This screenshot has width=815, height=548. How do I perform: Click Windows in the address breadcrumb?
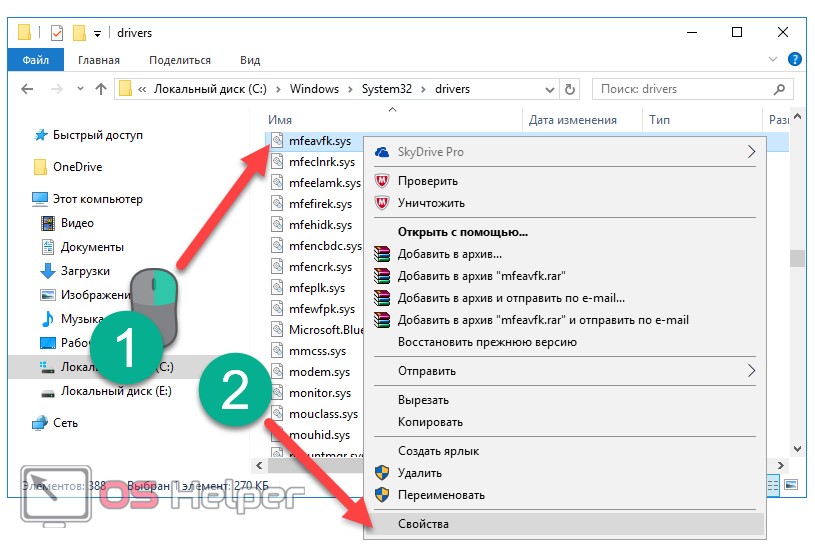click(x=315, y=89)
